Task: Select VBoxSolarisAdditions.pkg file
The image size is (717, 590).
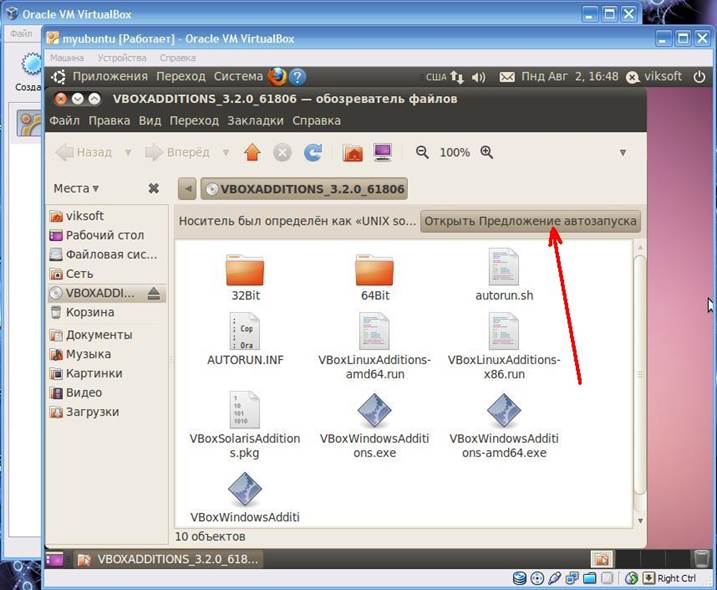Action: (245, 425)
